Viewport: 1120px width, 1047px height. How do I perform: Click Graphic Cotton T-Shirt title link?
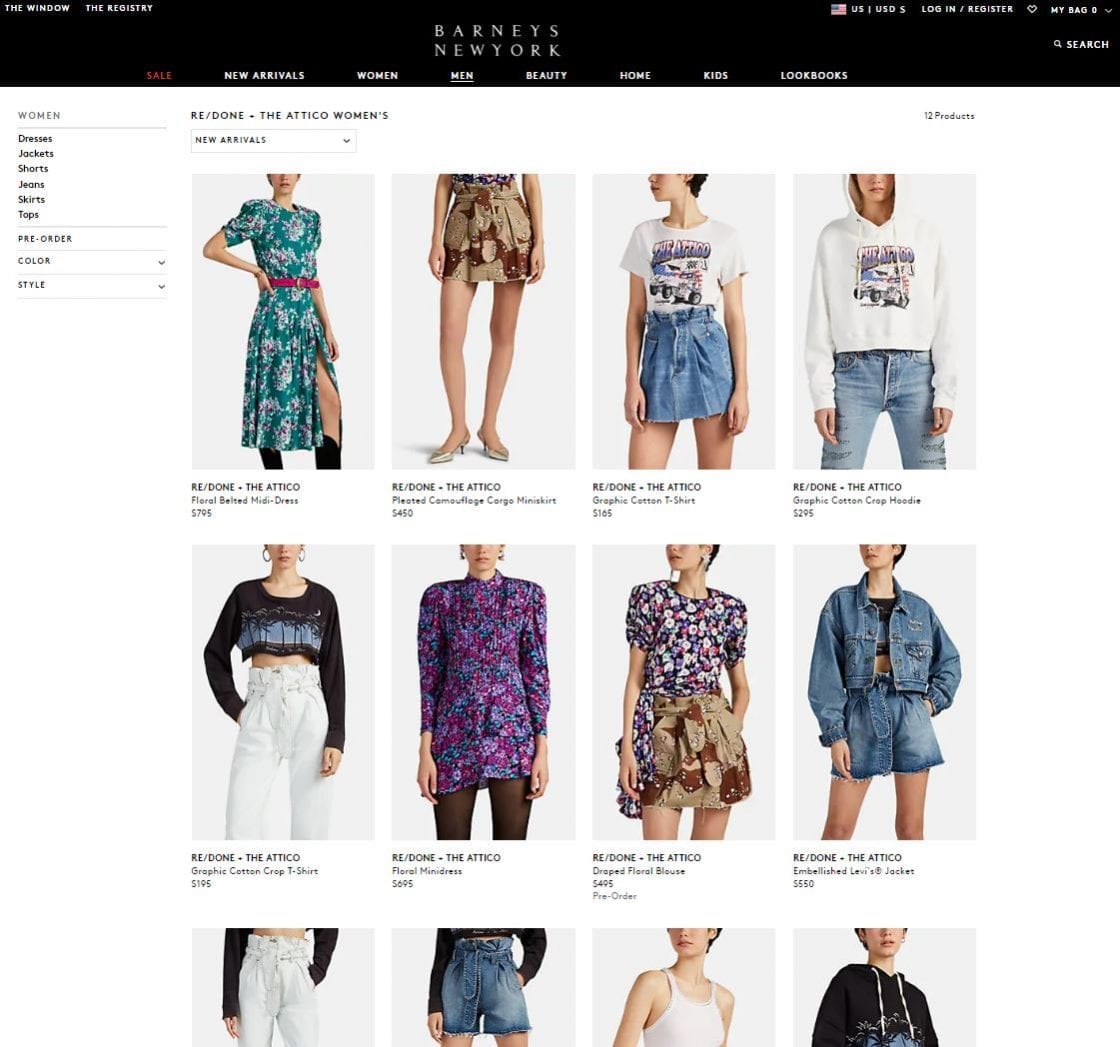point(644,501)
